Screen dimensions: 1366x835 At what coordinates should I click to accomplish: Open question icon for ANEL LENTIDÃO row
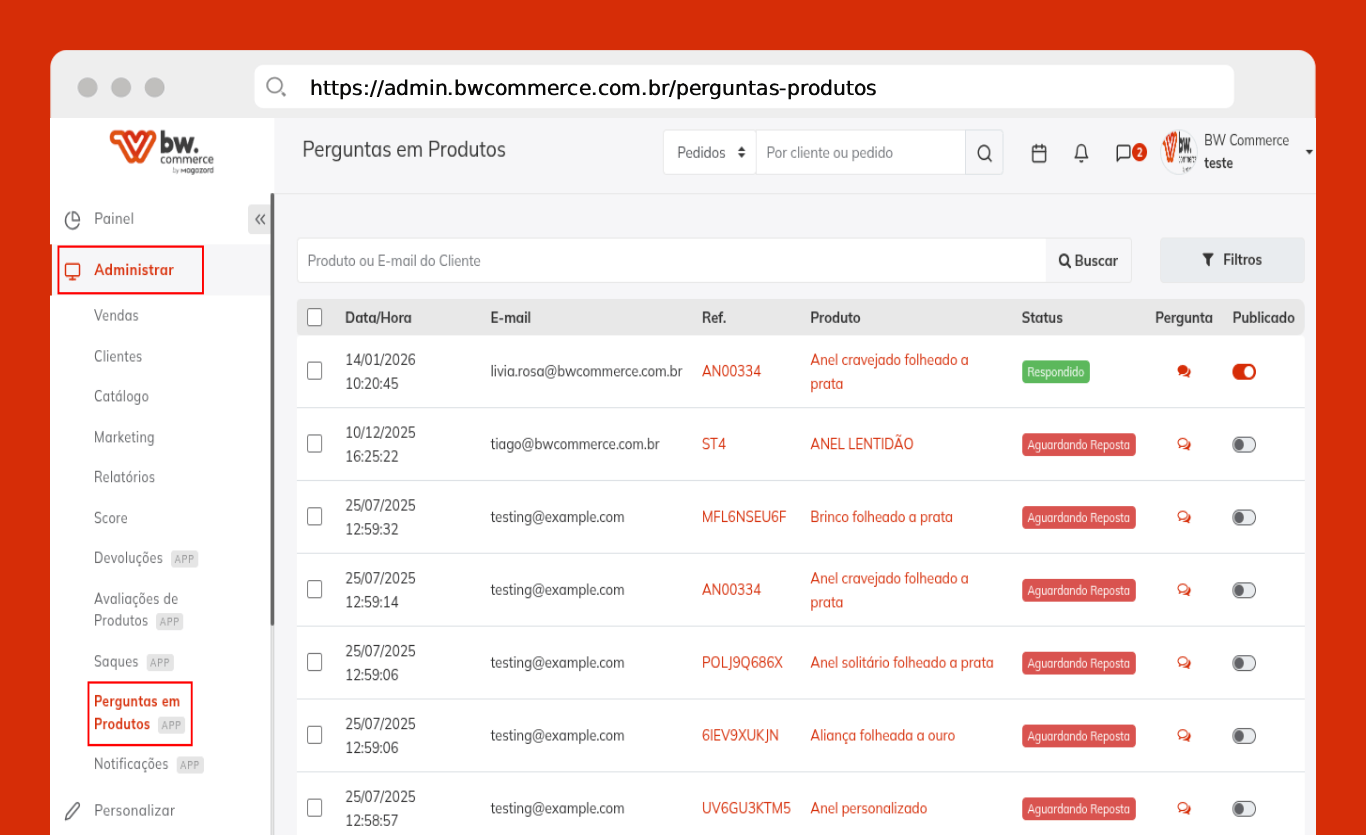point(1184,445)
